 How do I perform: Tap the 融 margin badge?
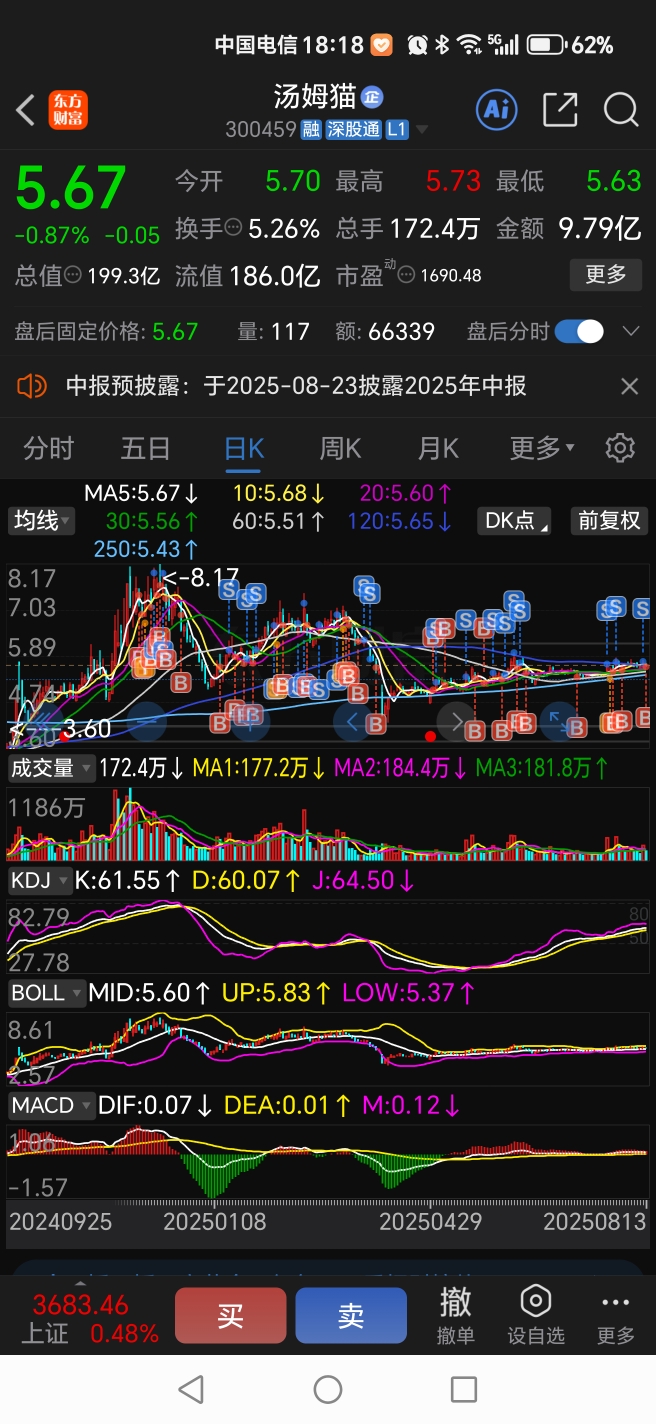click(312, 129)
